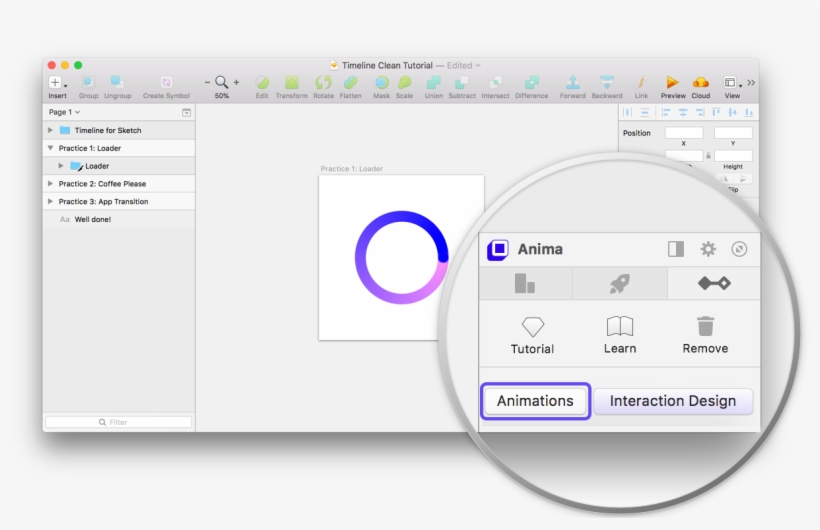Select the loader ring on canvas
Image resolution: width=820 pixels, height=530 pixels.
point(401,257)
